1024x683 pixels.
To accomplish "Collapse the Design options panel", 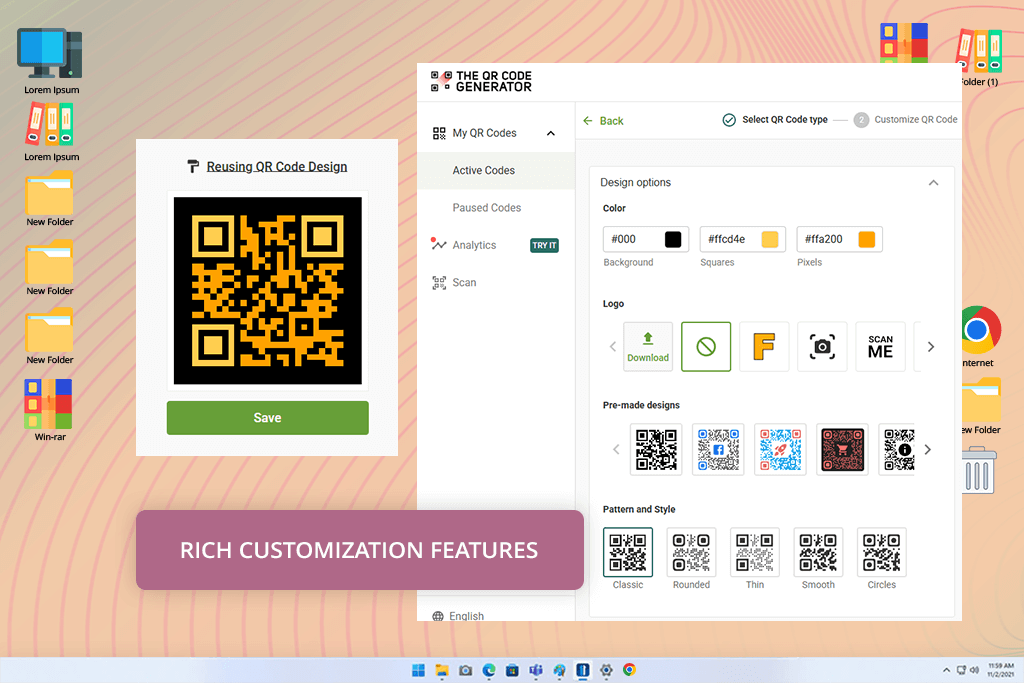I will pyautogui.click(x=933, y=183).
